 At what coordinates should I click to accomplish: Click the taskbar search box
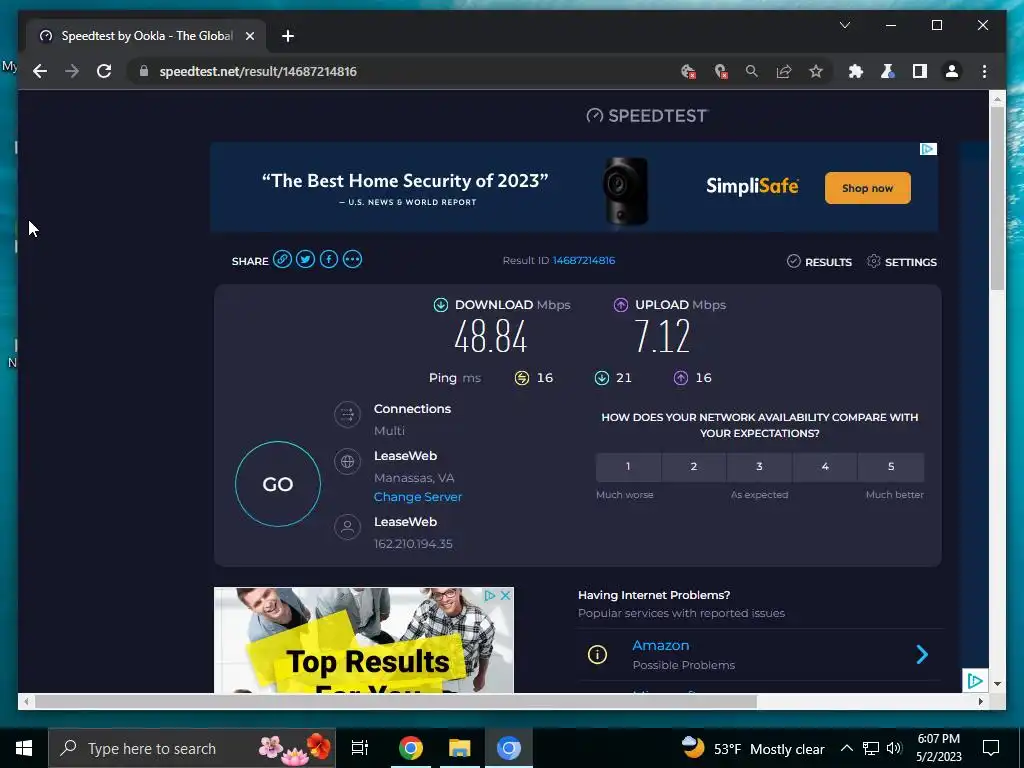191,748
